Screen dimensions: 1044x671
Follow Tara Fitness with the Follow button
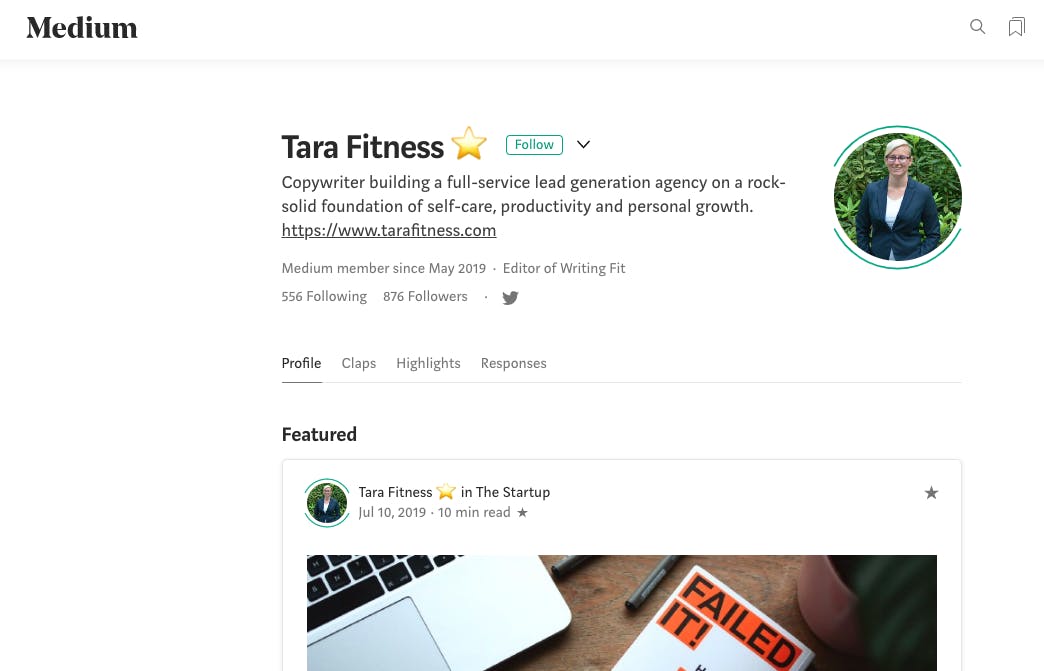tap(534, 144)
